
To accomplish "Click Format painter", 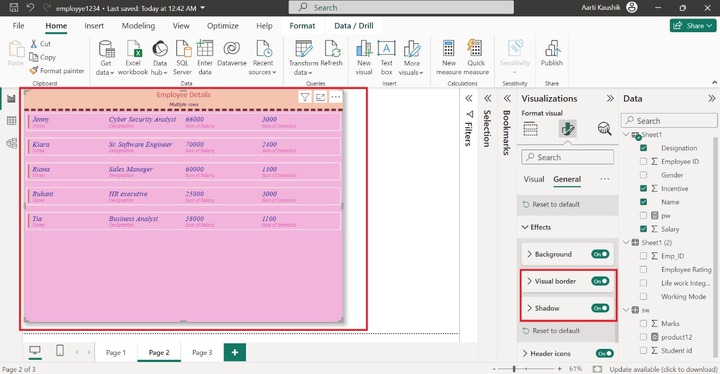I will click(x=57, y=71).
